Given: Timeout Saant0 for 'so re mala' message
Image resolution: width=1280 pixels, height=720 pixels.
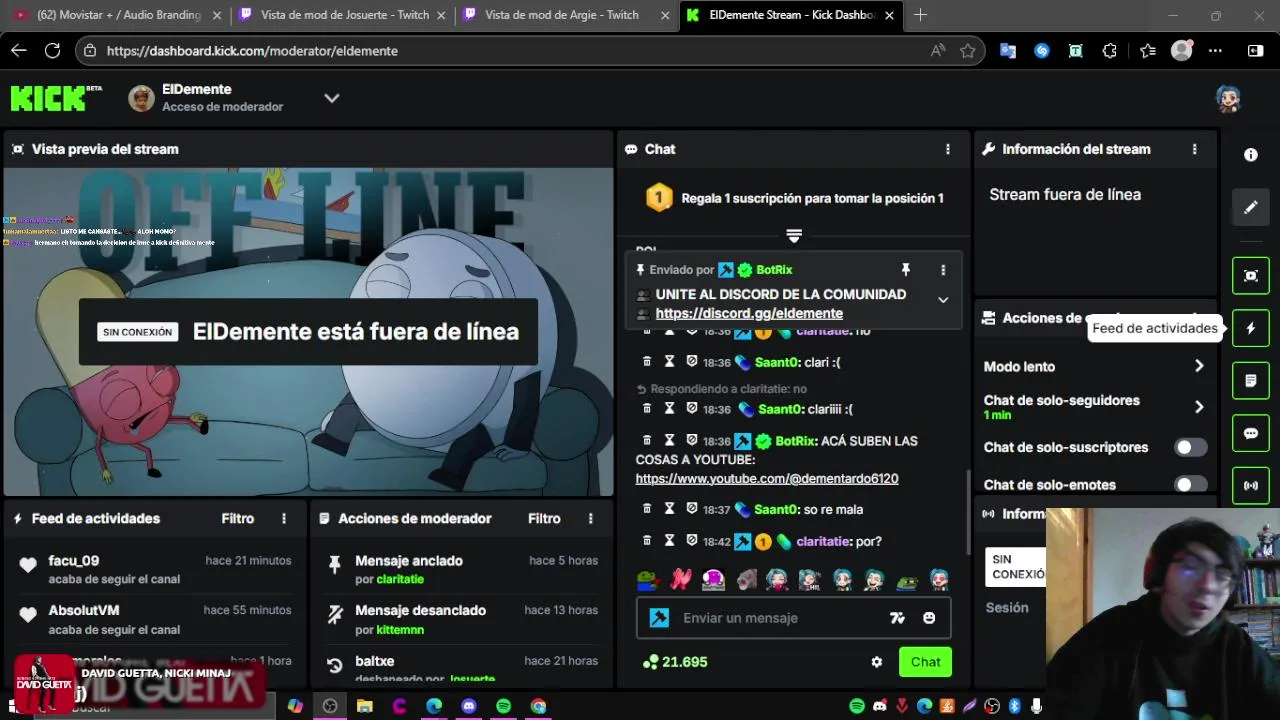Looking at the screenshot, I should click(x=669, y=509).
